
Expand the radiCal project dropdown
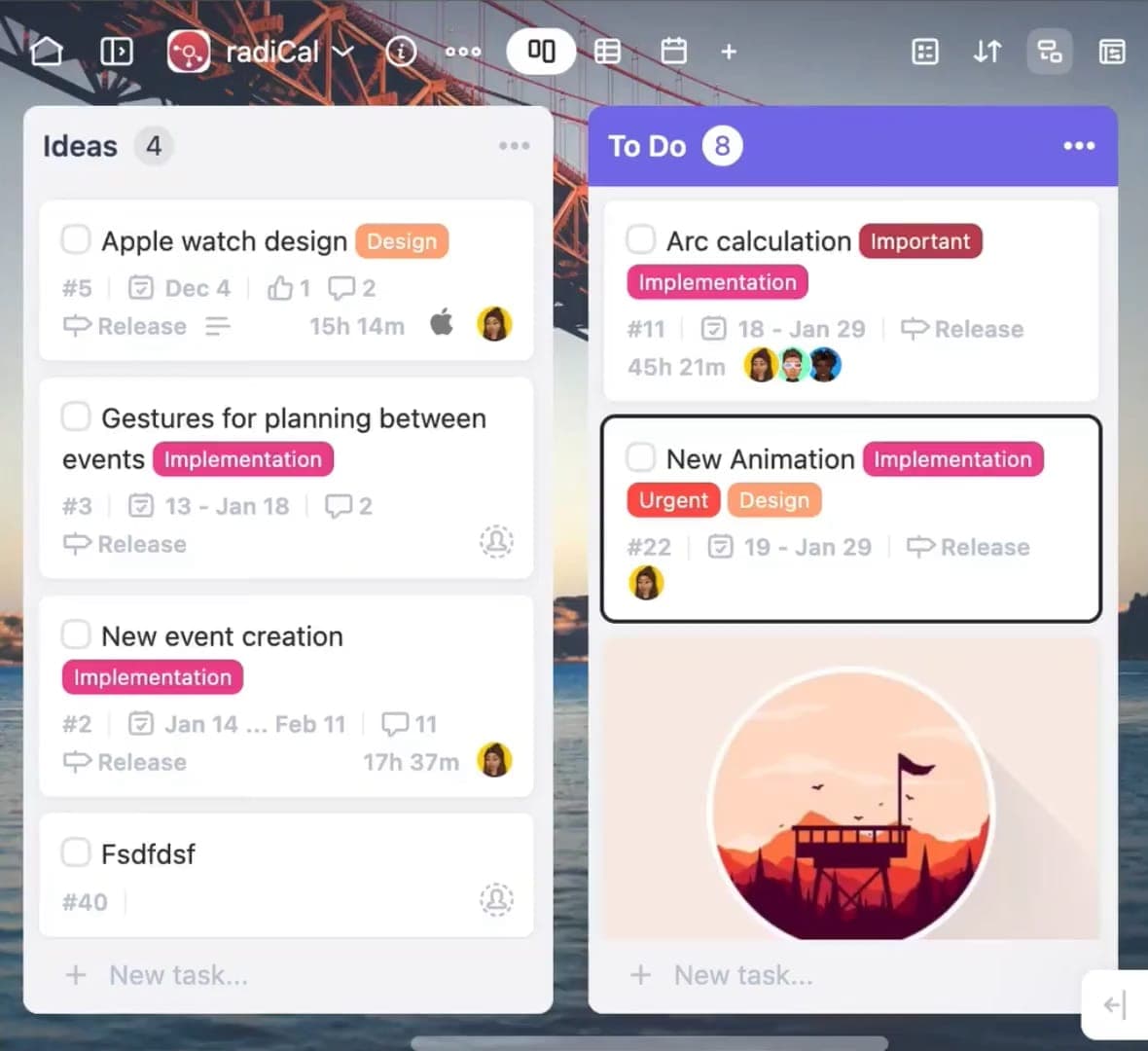pos(342,51)
